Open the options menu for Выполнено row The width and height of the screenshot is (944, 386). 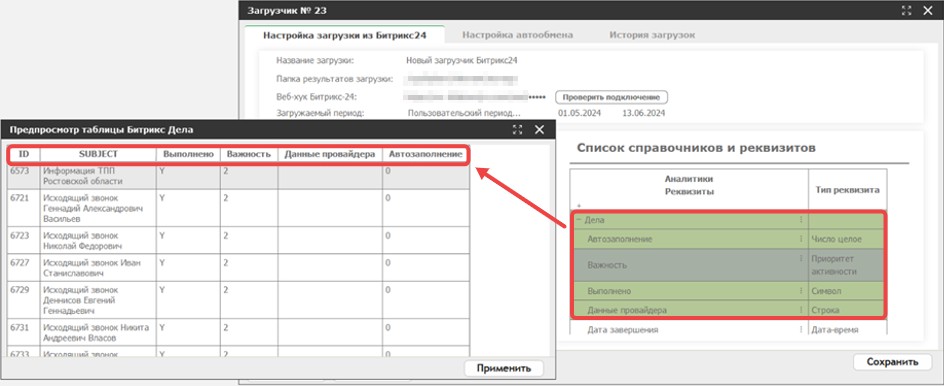click(801, 290)
